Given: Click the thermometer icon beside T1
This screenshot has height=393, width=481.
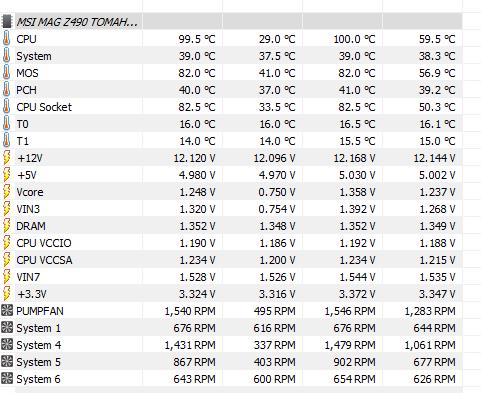Looking at the screenshot, I should point(6,141).
